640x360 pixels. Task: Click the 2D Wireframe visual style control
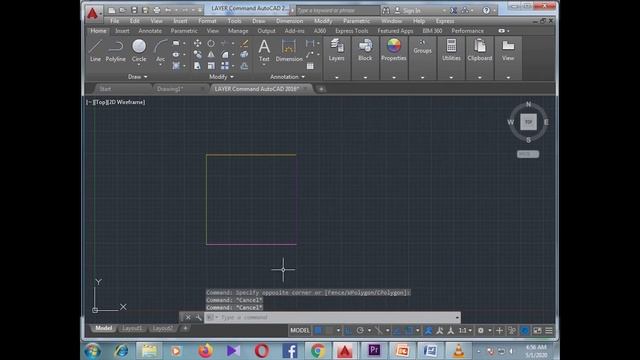[x=127, y=102]
